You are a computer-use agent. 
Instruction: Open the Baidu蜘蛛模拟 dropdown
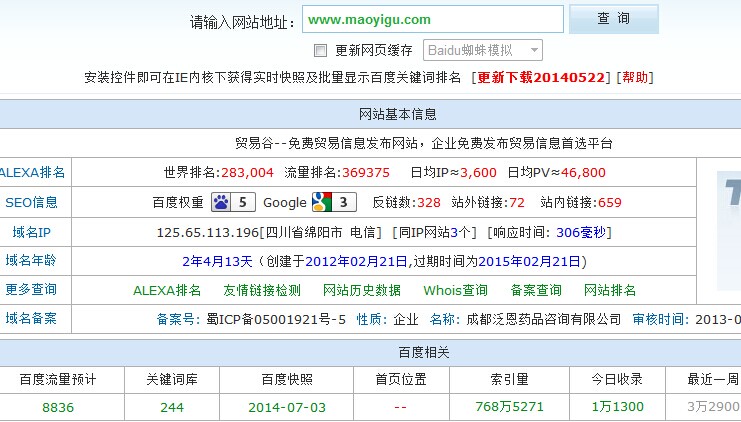(x=483, y=50)
